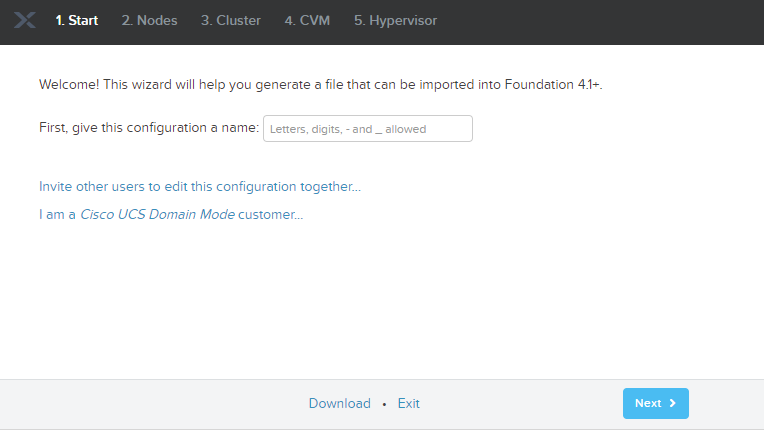Exit the wizard via Exit link

click(408, 403)
